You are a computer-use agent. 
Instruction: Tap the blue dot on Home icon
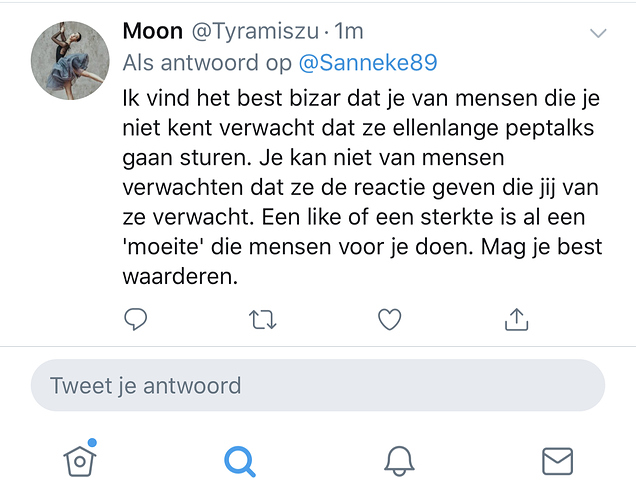[92, 443]
